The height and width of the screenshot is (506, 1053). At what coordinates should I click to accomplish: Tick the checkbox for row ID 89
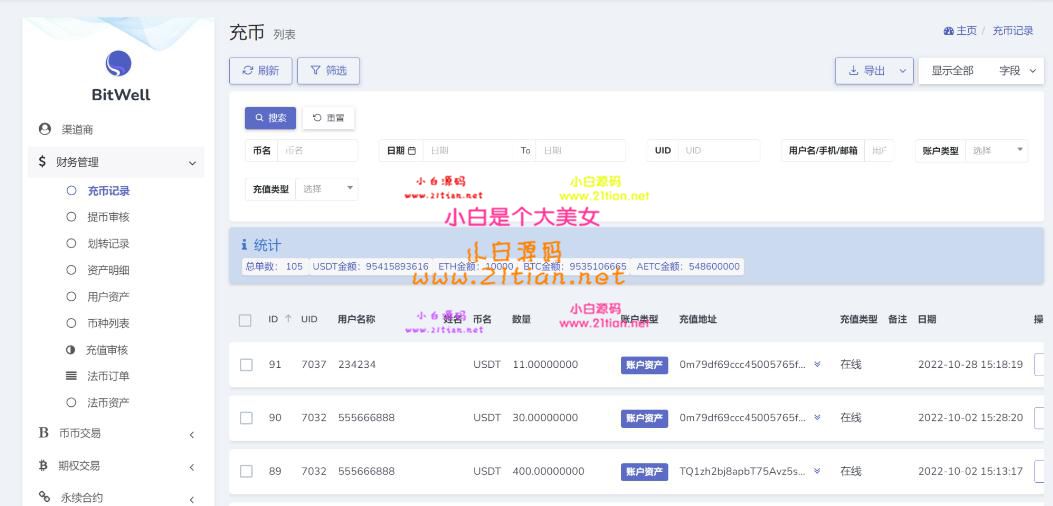(x=246, y=471)
